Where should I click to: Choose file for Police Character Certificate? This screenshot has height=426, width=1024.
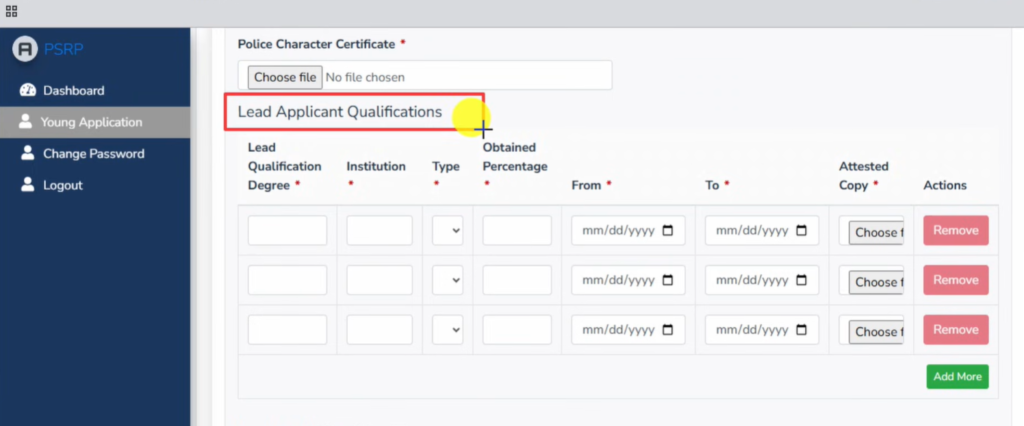[x=285, y=77]
